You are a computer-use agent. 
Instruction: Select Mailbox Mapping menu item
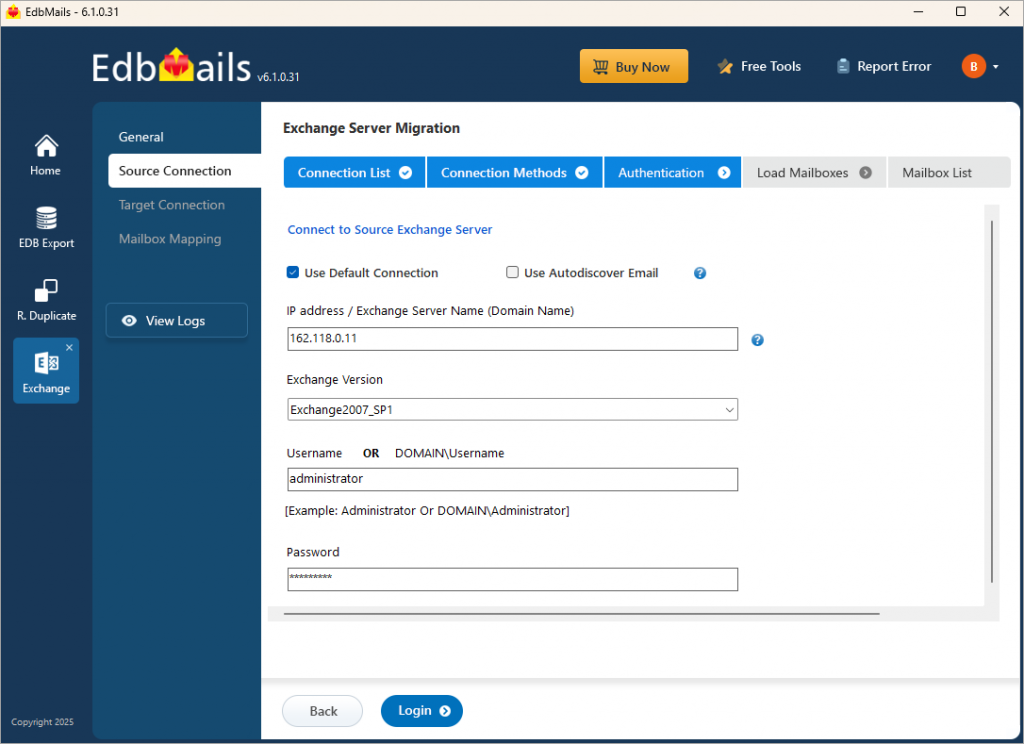[x=170, y=239]
